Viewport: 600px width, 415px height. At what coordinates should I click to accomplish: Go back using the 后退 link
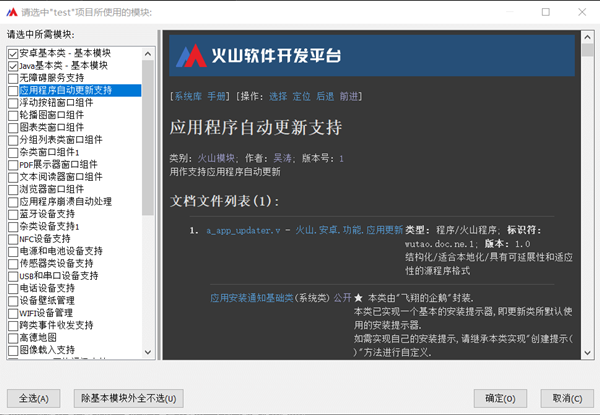point(326,97)
